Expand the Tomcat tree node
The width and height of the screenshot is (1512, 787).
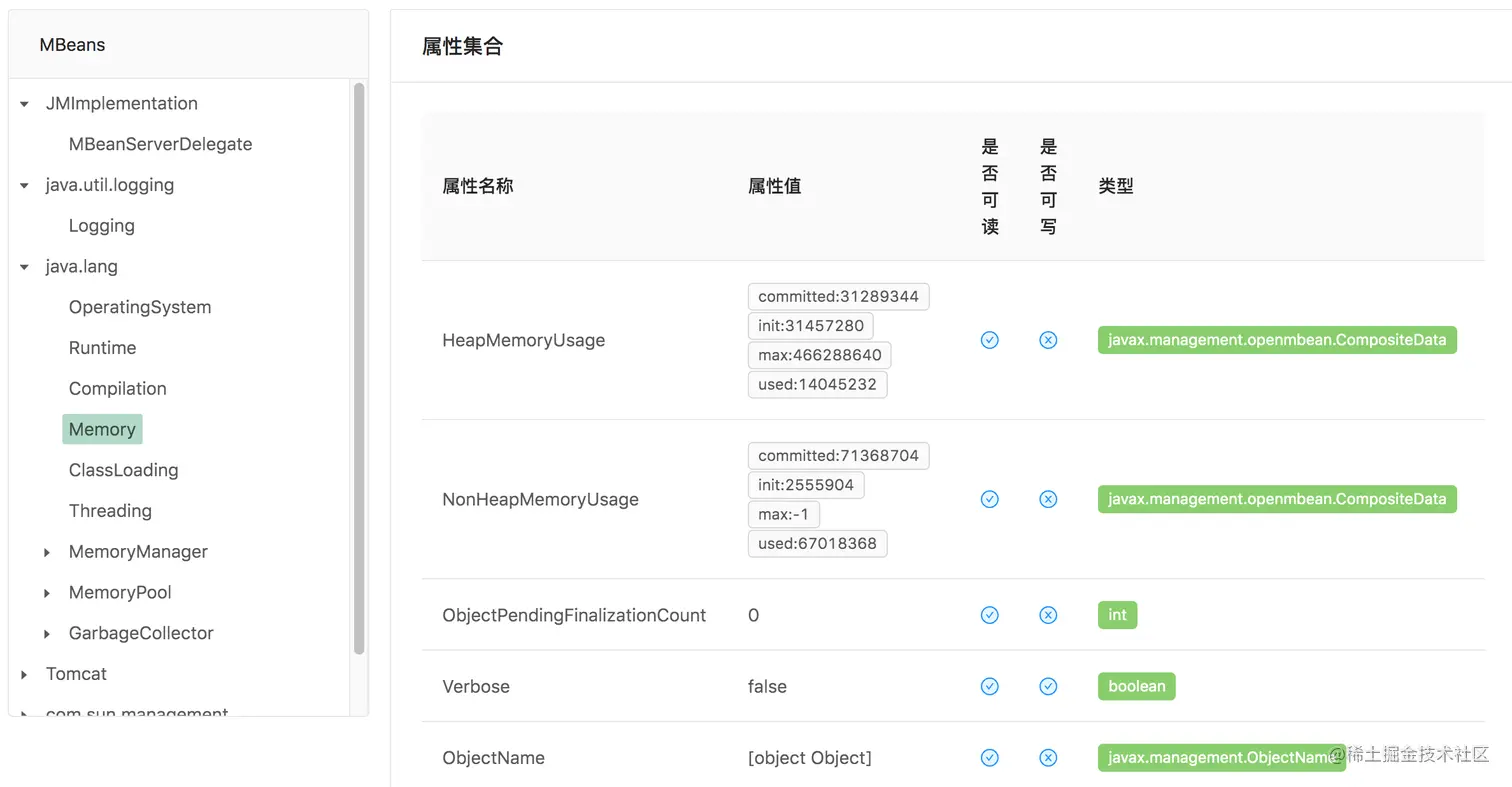click(24, 675)
